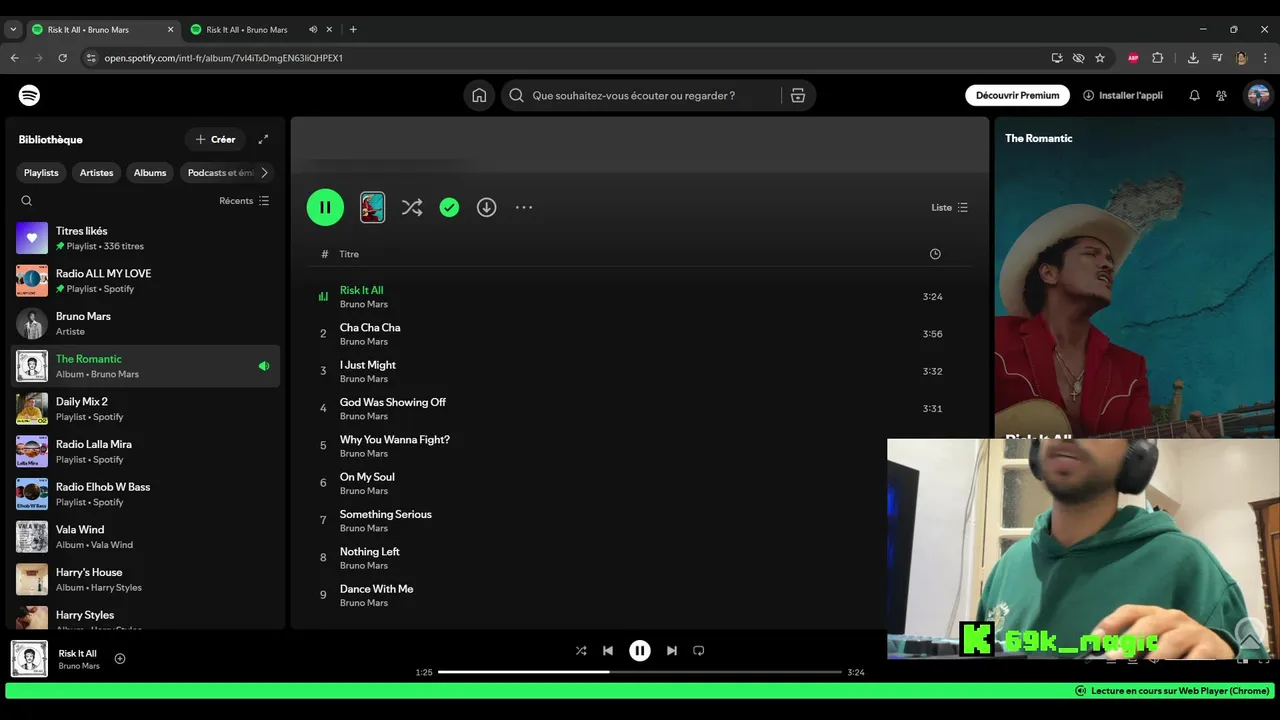Reload the page in Chrome

(62, 58)
